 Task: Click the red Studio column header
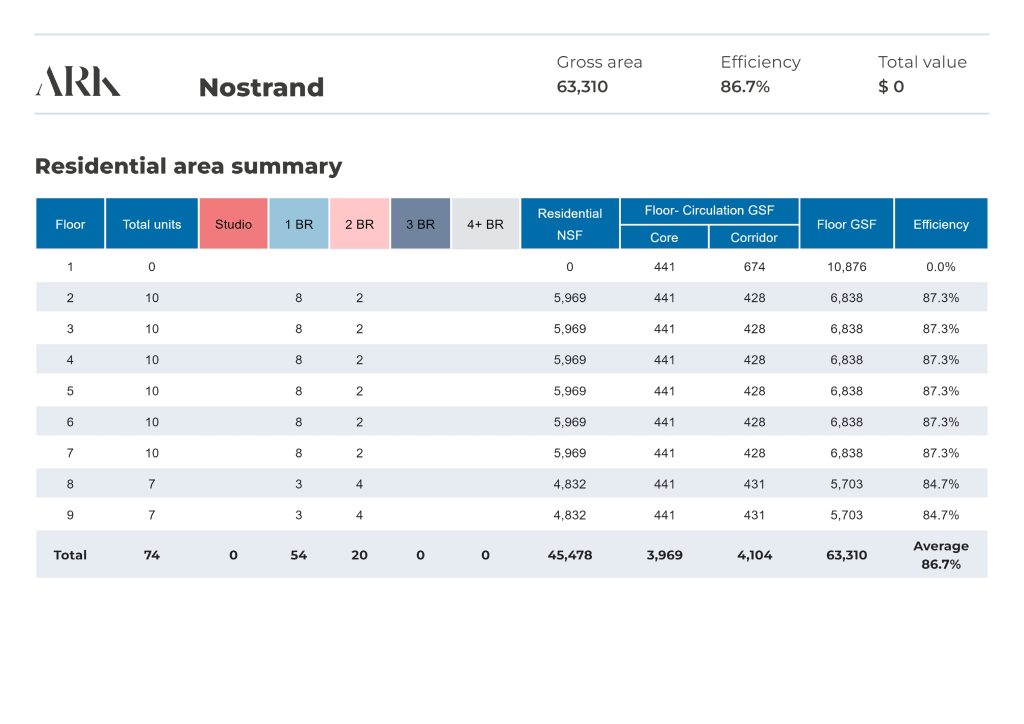(x=233, y=224)
